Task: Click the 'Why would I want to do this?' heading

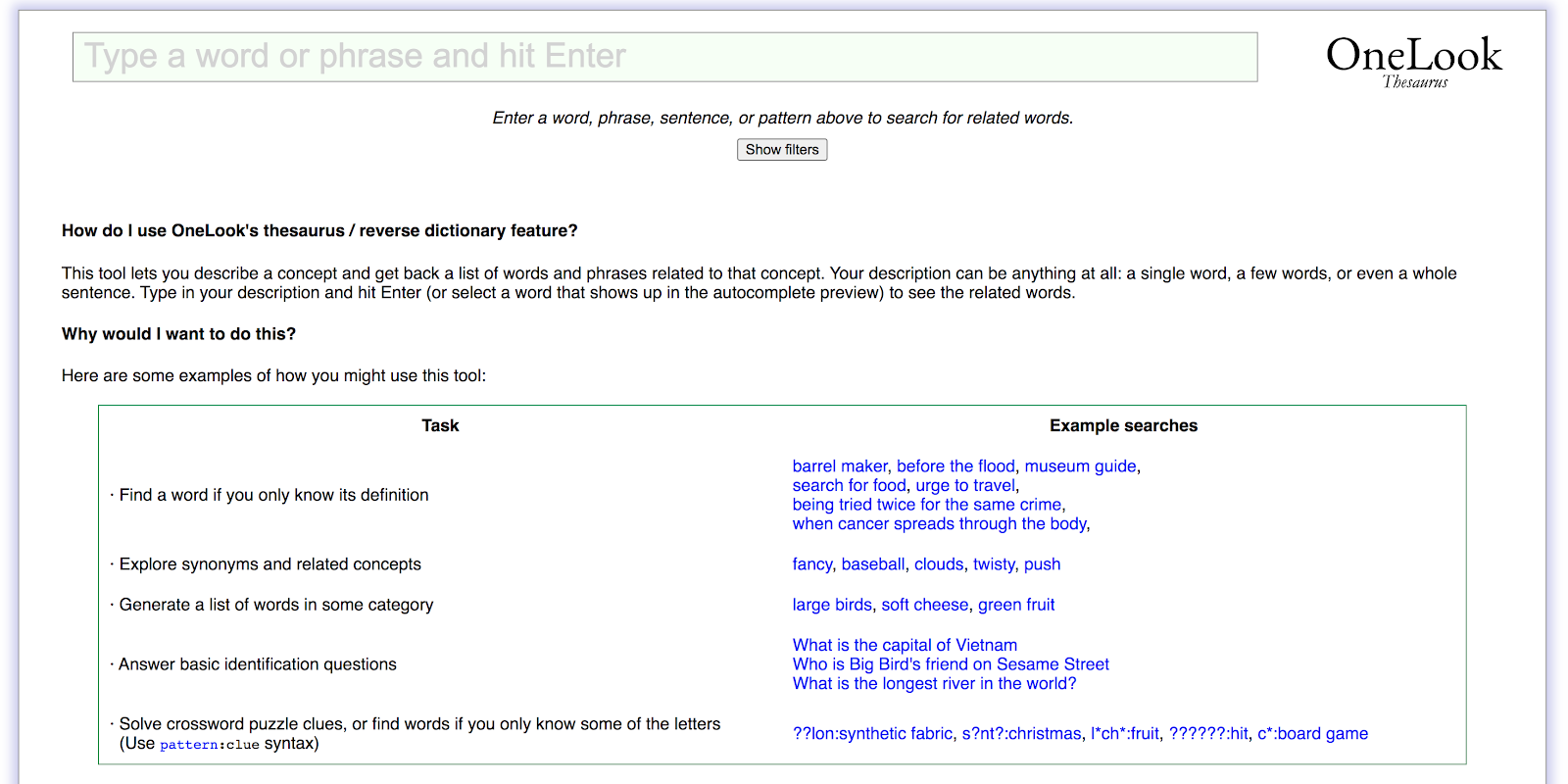Action: point(178,334)
